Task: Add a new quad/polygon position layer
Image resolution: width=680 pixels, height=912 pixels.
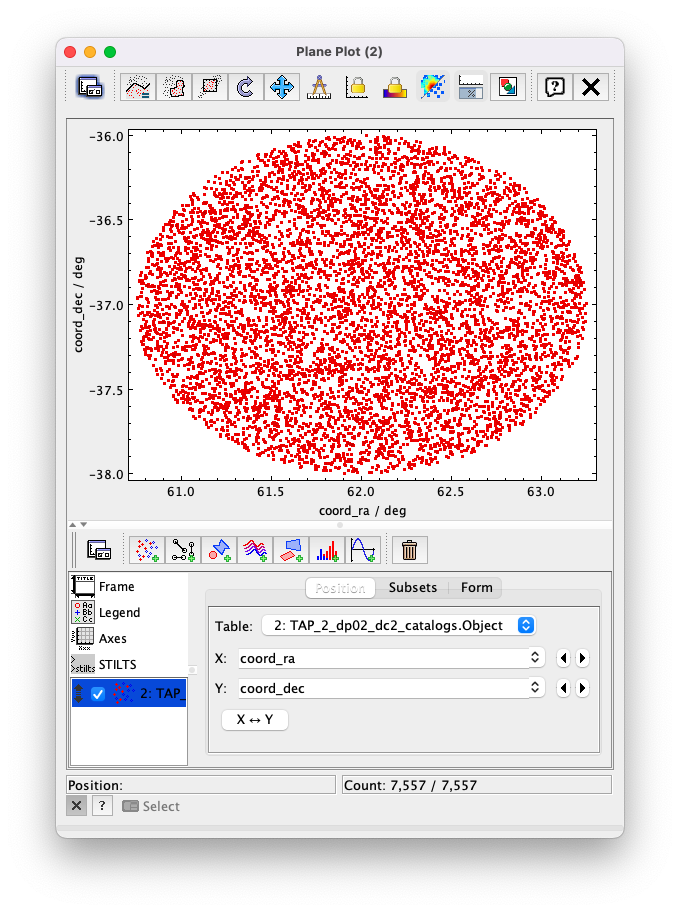Action: pos(219,550)
